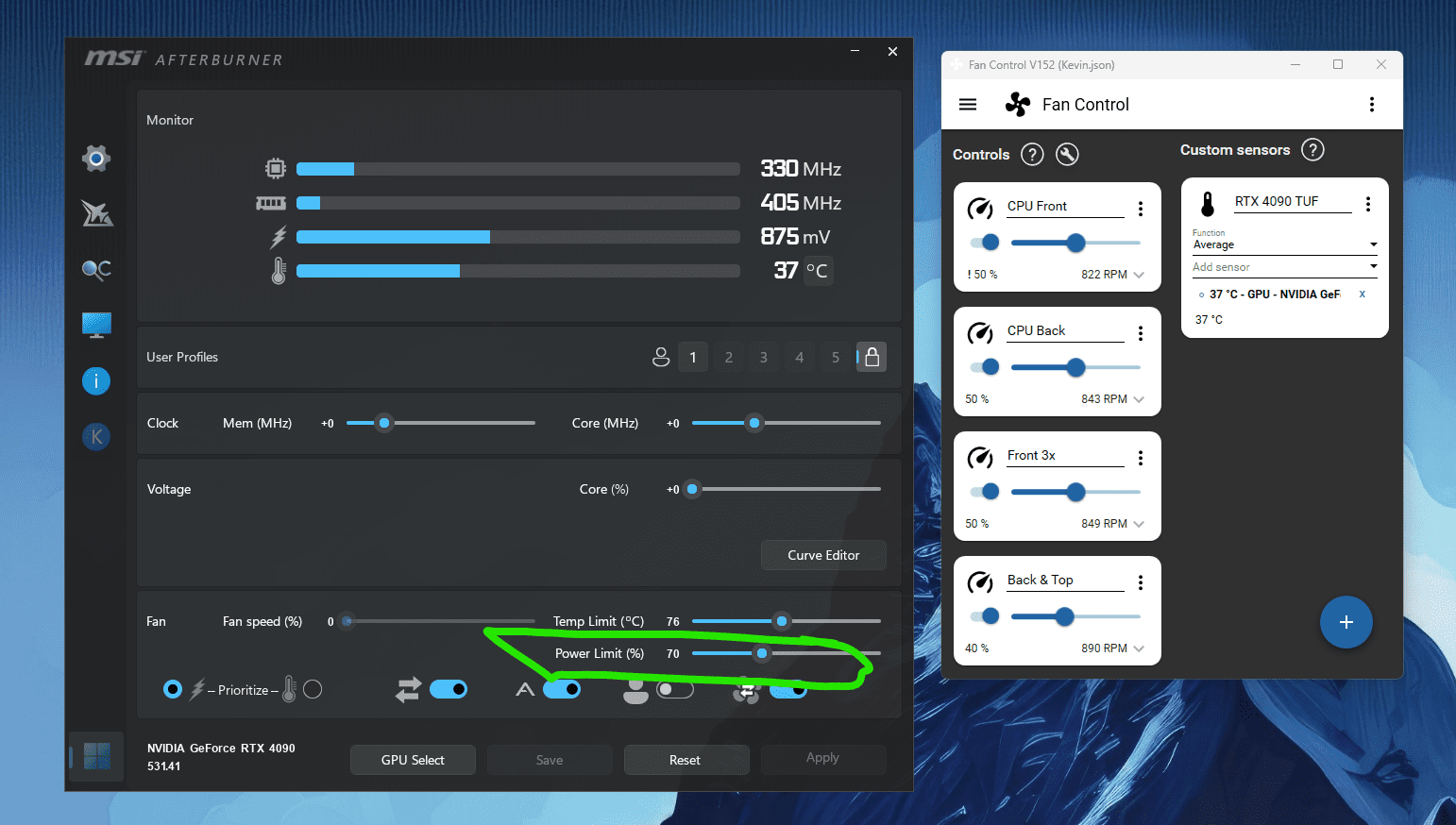Click the K Kombustor icon in sidebar
The height and width of the screenshot is (825, 1456).
click(96, 437)
